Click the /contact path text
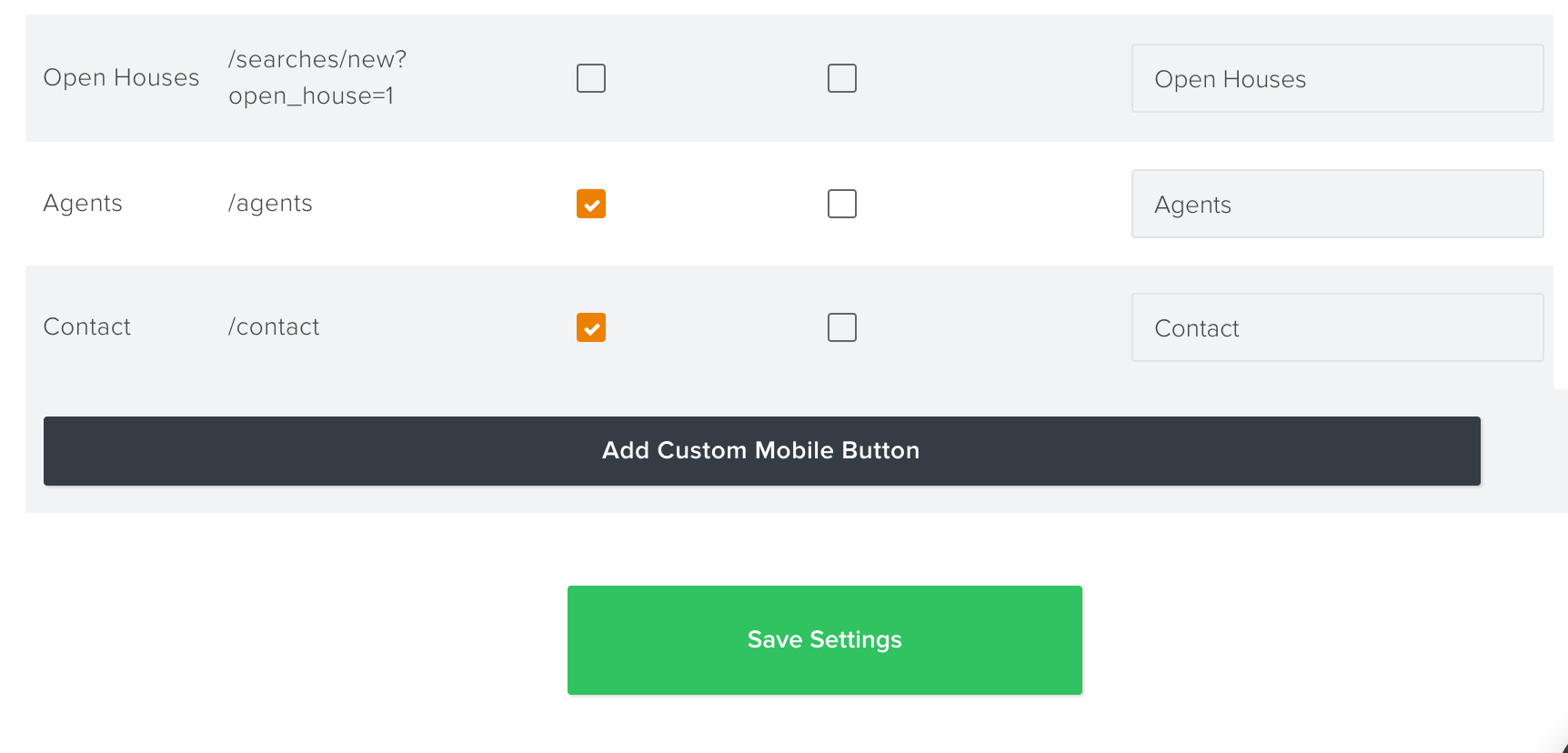Viewport: 1568px width, 753px height. (274, 327)
